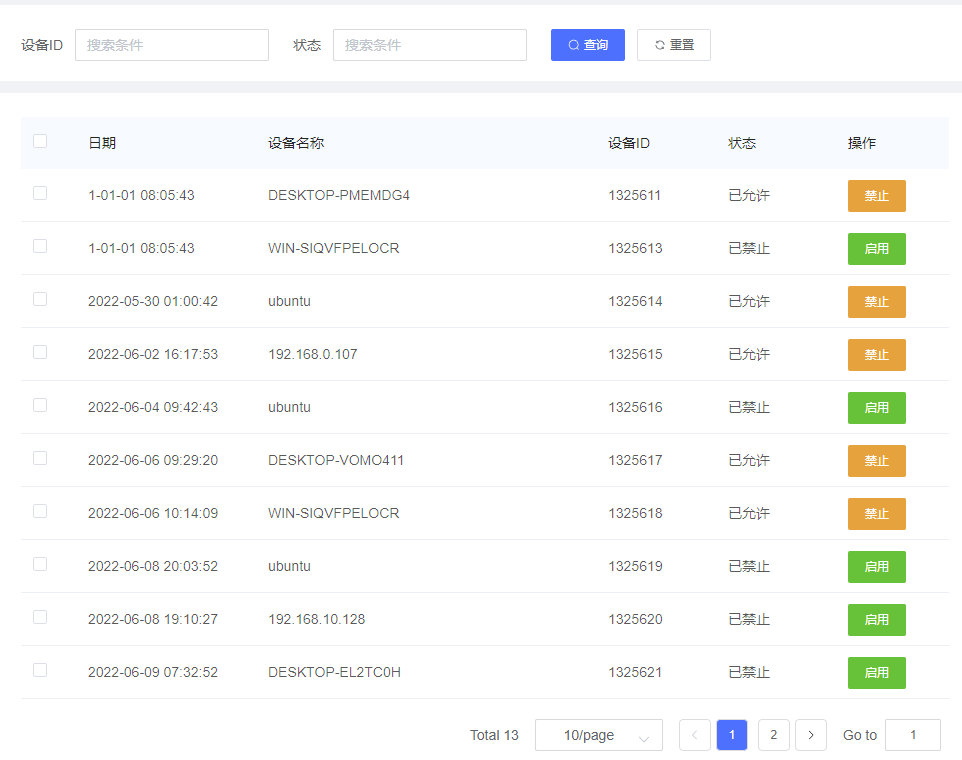Image resolution: width=962 pixels, height=760 pixels.
Task: Check the row for device ID 1325618
Action: click(40, 511)
